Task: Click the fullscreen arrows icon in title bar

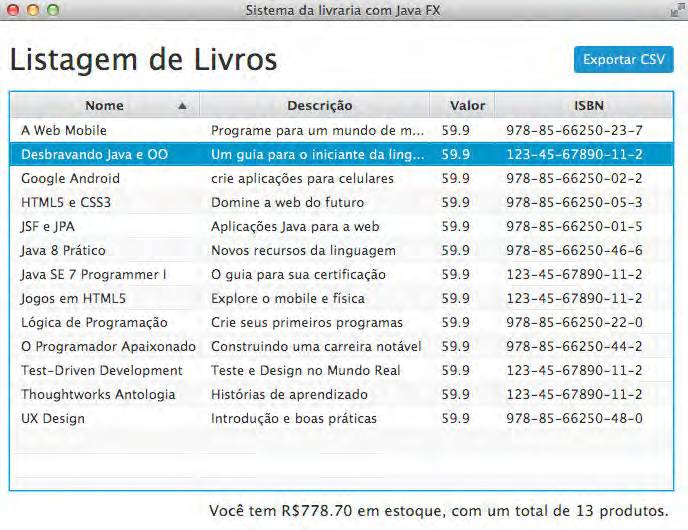Action: 678,10
